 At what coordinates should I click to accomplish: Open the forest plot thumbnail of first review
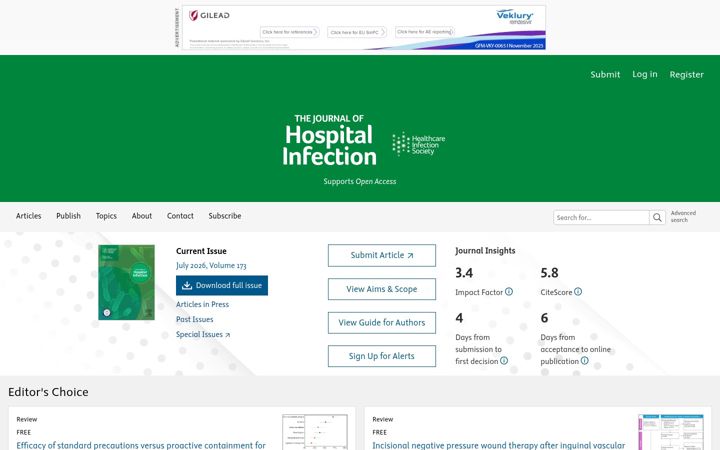[x=315, y=432]
